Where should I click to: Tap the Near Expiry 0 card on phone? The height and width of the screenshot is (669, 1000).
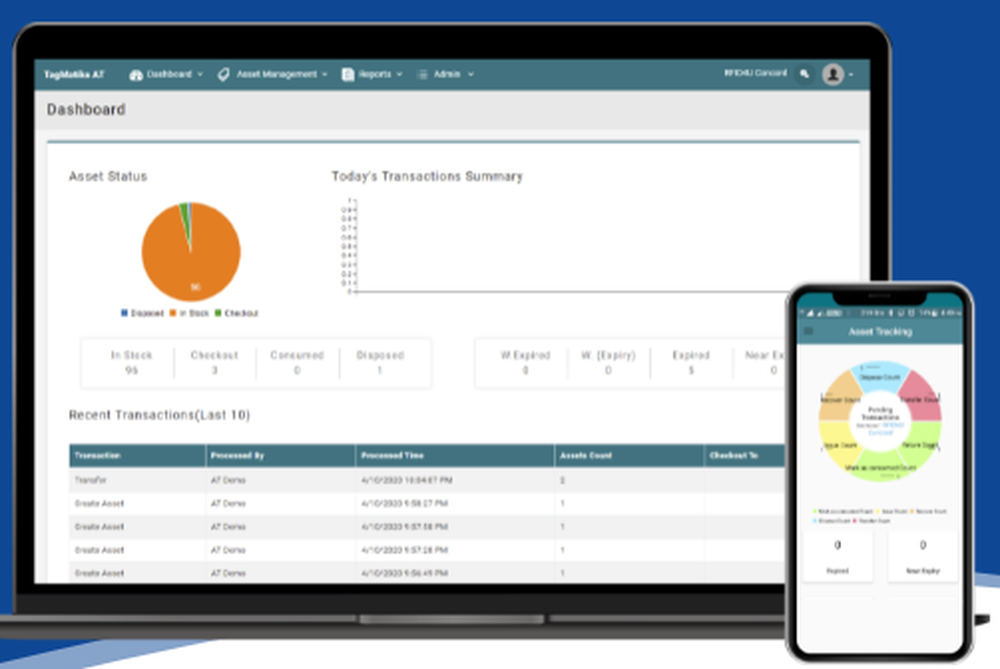(922, 556)
